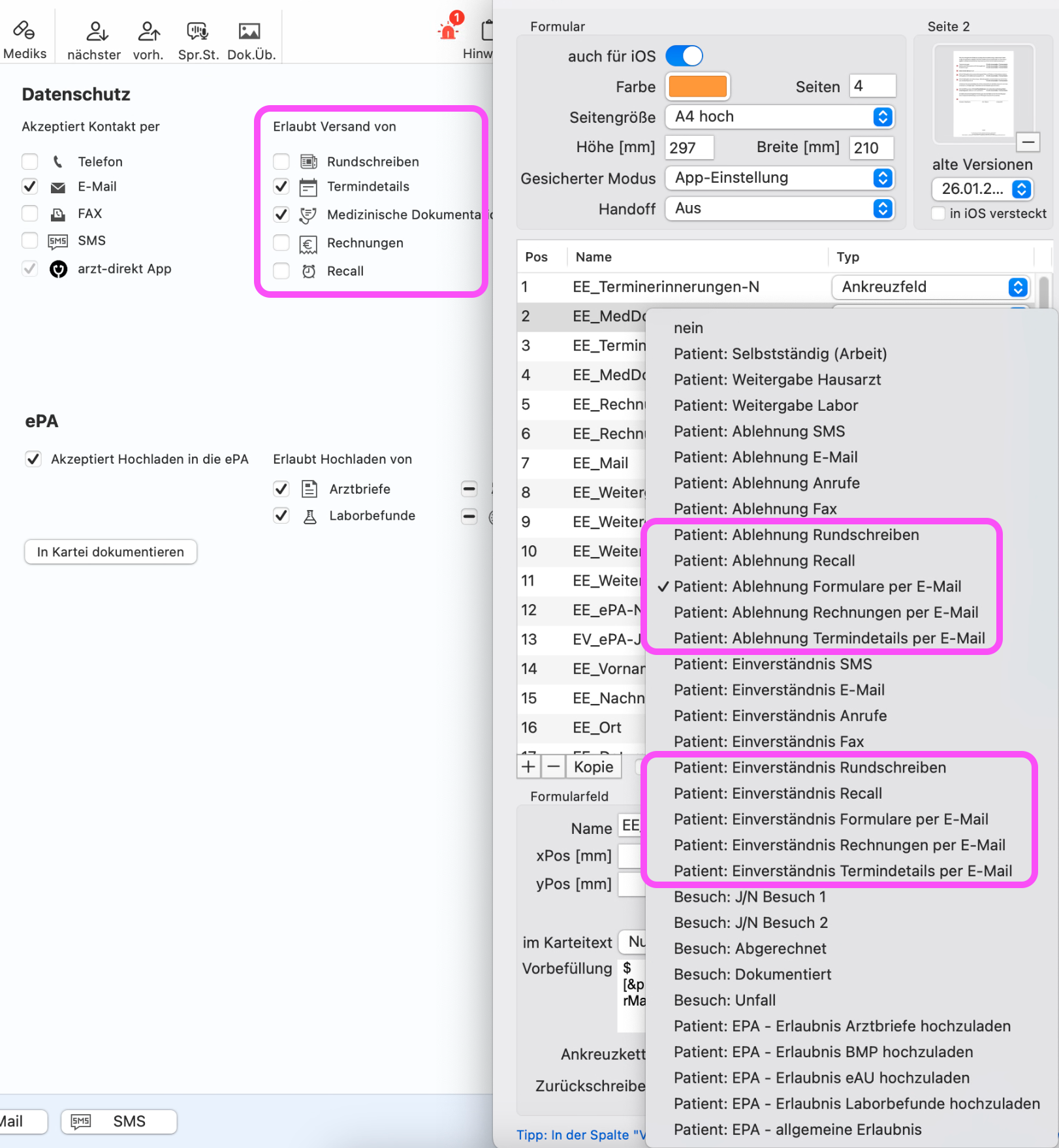Open the orange Farbe color swatch
The height and width of the screenshot is (1148, 1059).
pos(697,86)
